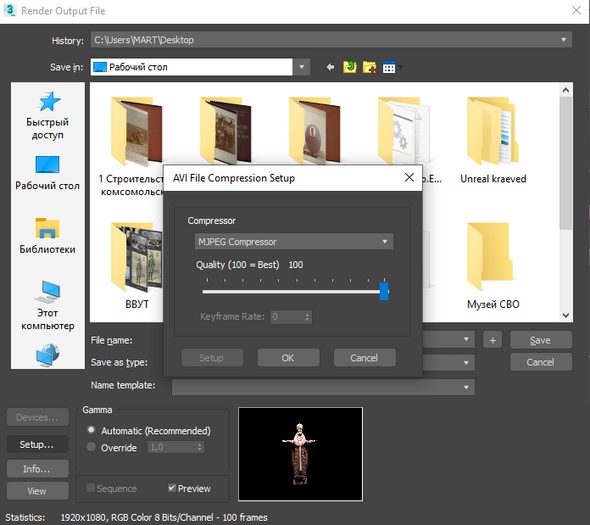Go up one folder level icon
This screenshot has height=525, width=590.
tap(350, 67)
